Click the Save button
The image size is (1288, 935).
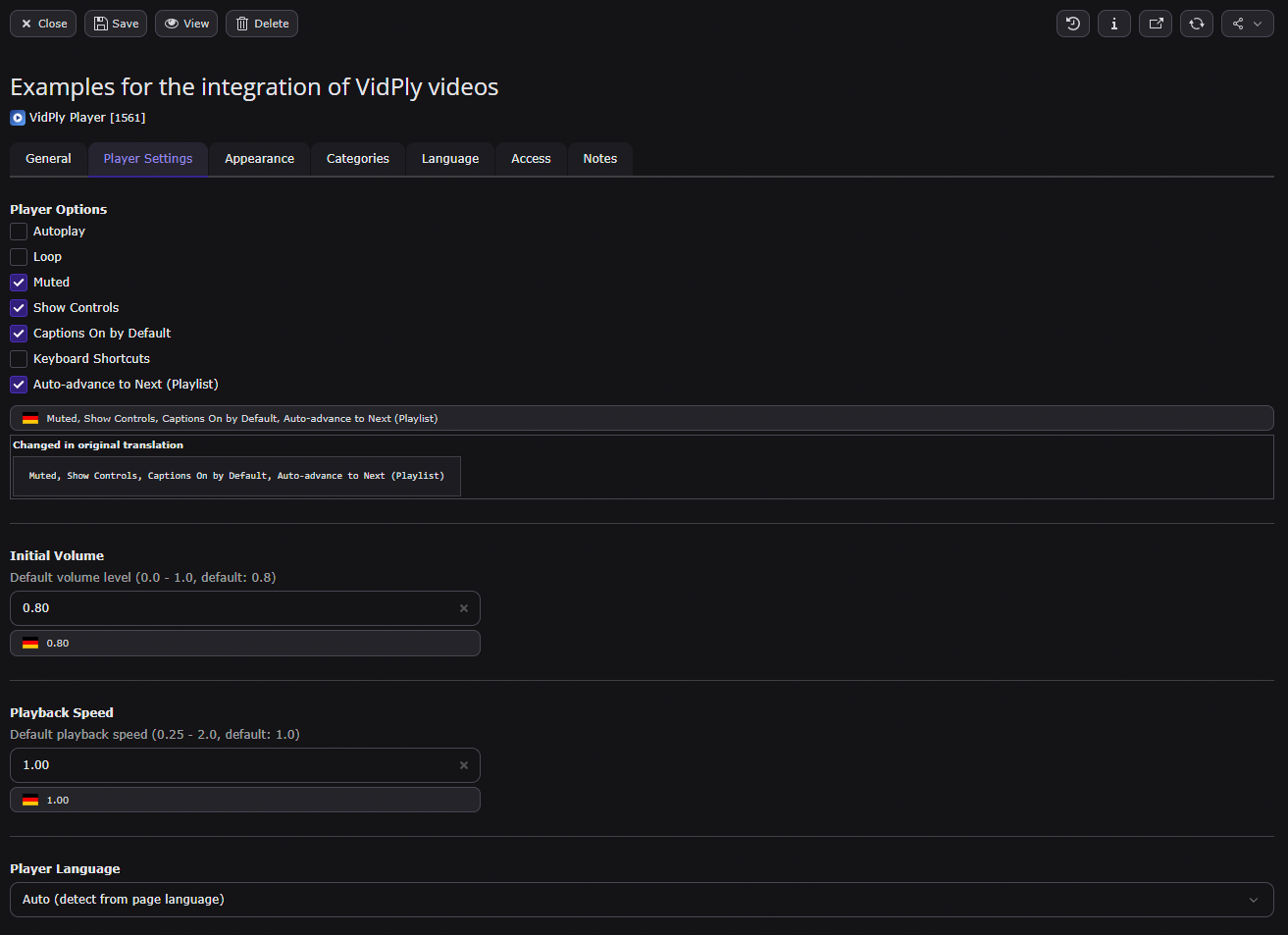(116, 24)
